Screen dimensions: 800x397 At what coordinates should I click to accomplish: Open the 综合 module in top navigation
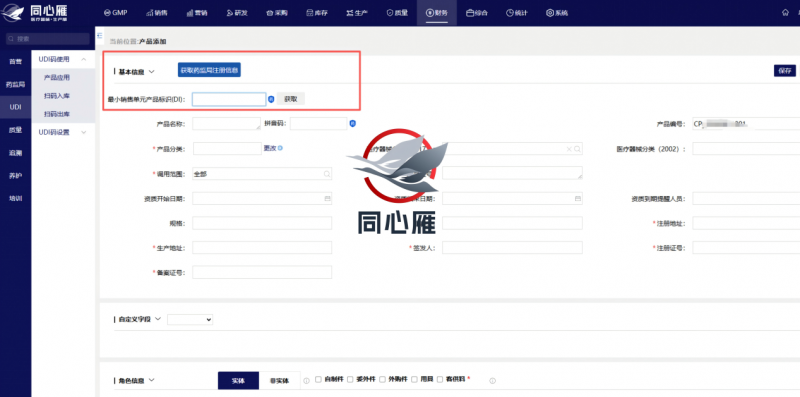(477, 13)
